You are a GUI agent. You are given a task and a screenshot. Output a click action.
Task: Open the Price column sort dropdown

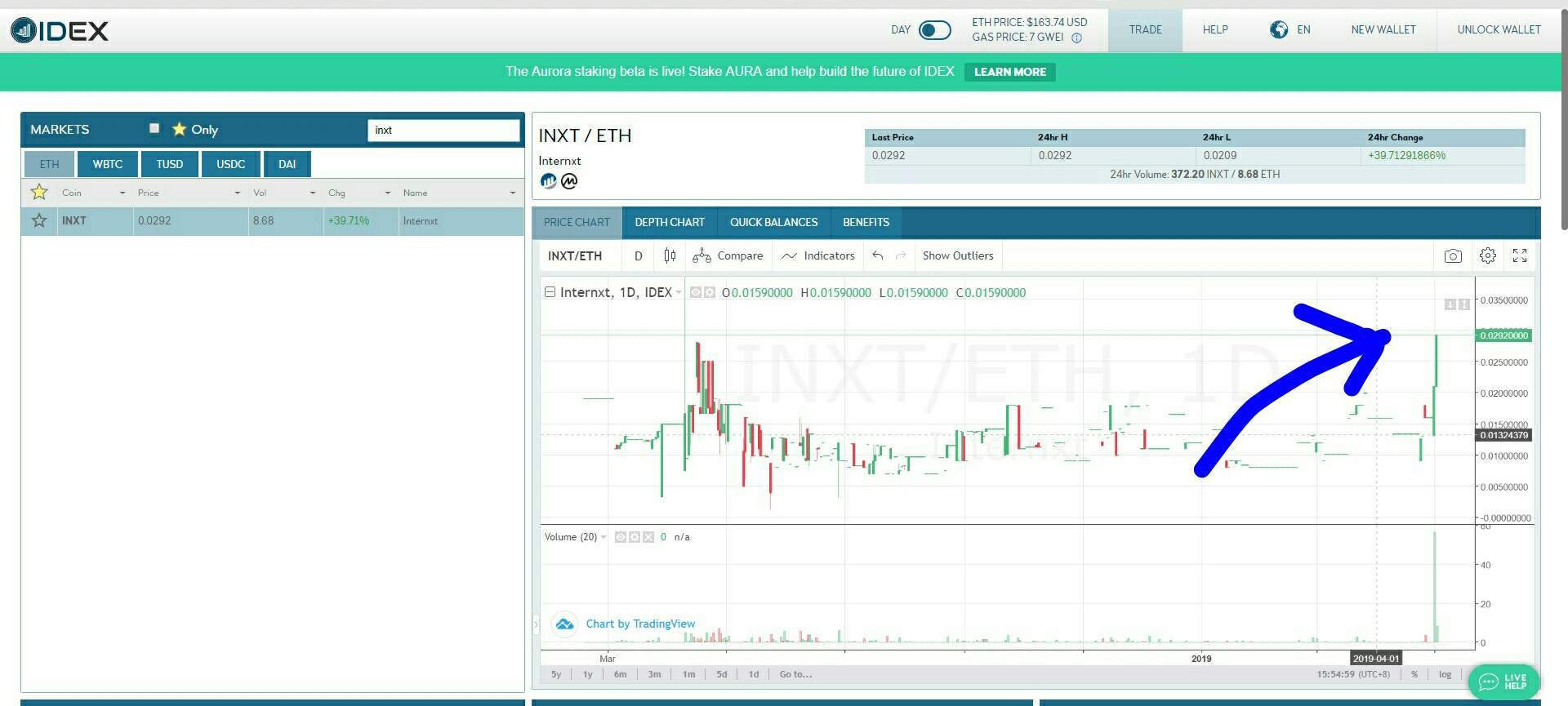[x=238, y=193]
